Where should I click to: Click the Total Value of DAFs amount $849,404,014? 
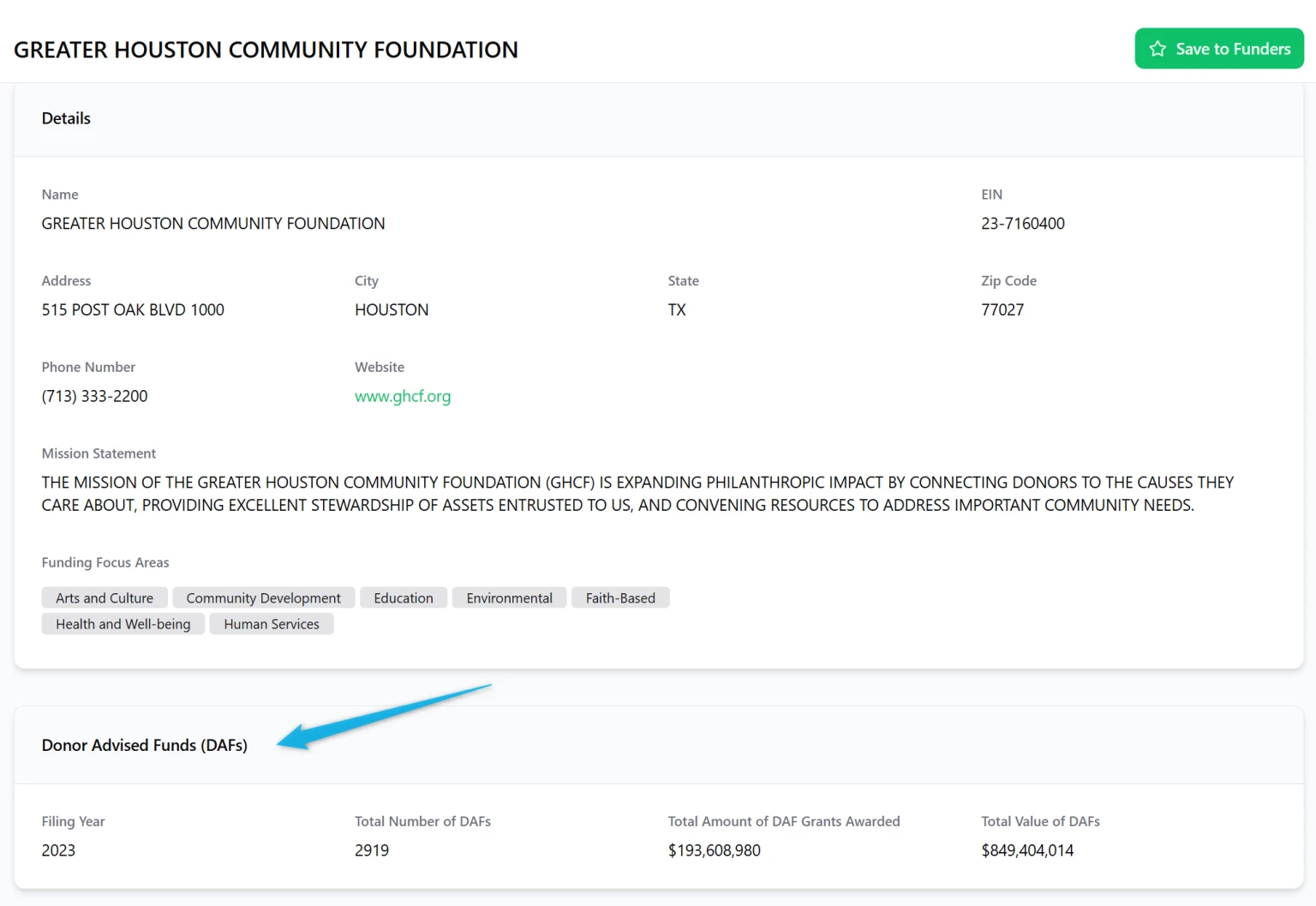click(x=1026, y=850)
